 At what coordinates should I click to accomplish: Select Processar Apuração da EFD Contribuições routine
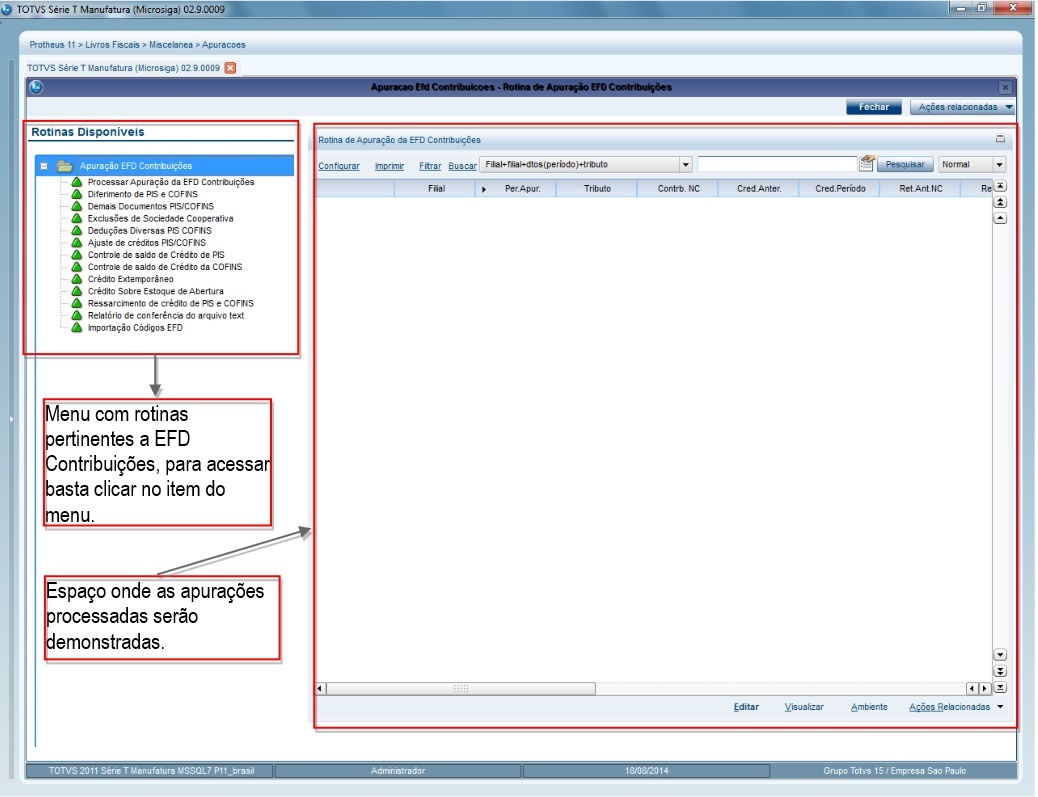[171, 182]
